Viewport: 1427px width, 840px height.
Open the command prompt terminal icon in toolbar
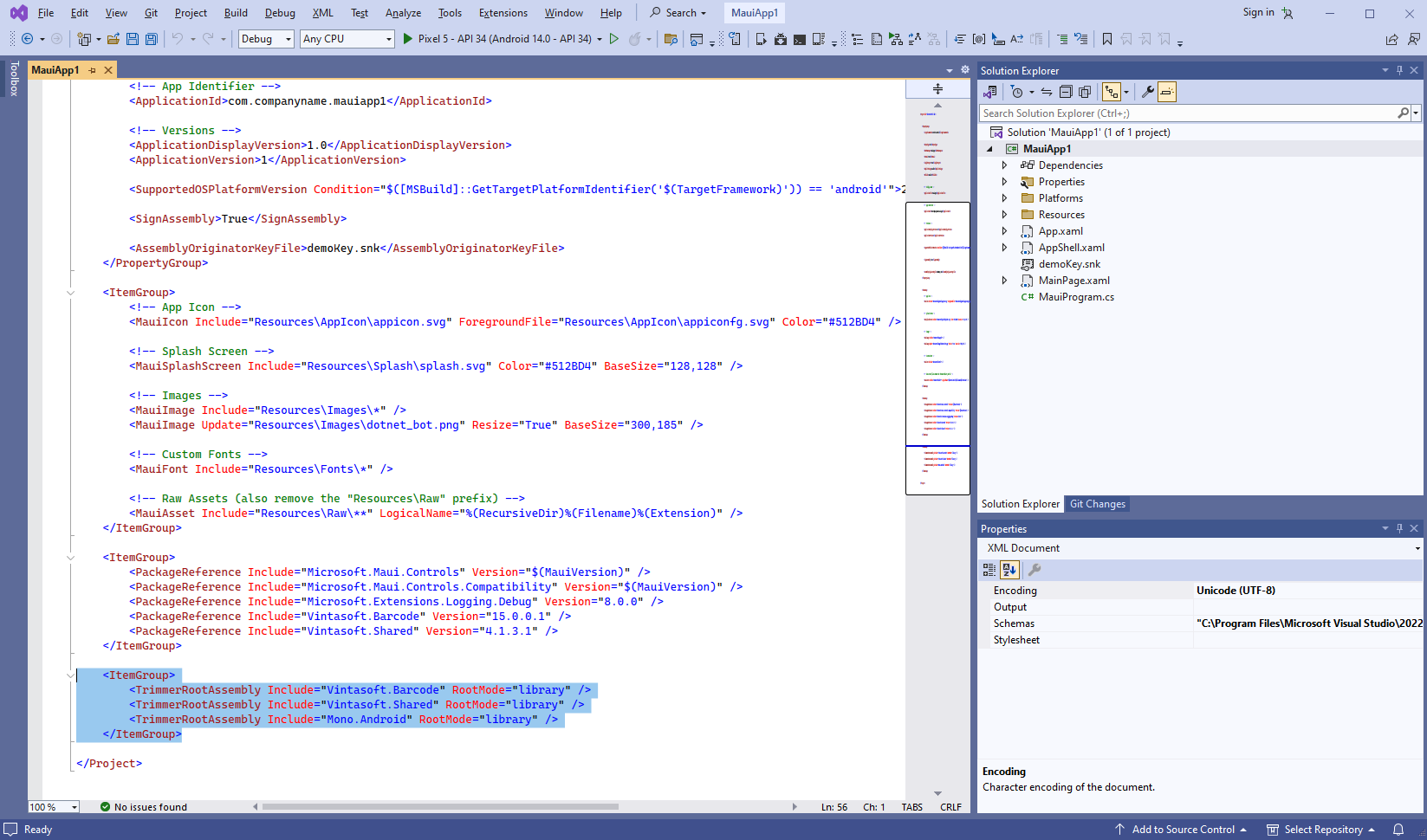pyautogui.click(x=800, y=39)
